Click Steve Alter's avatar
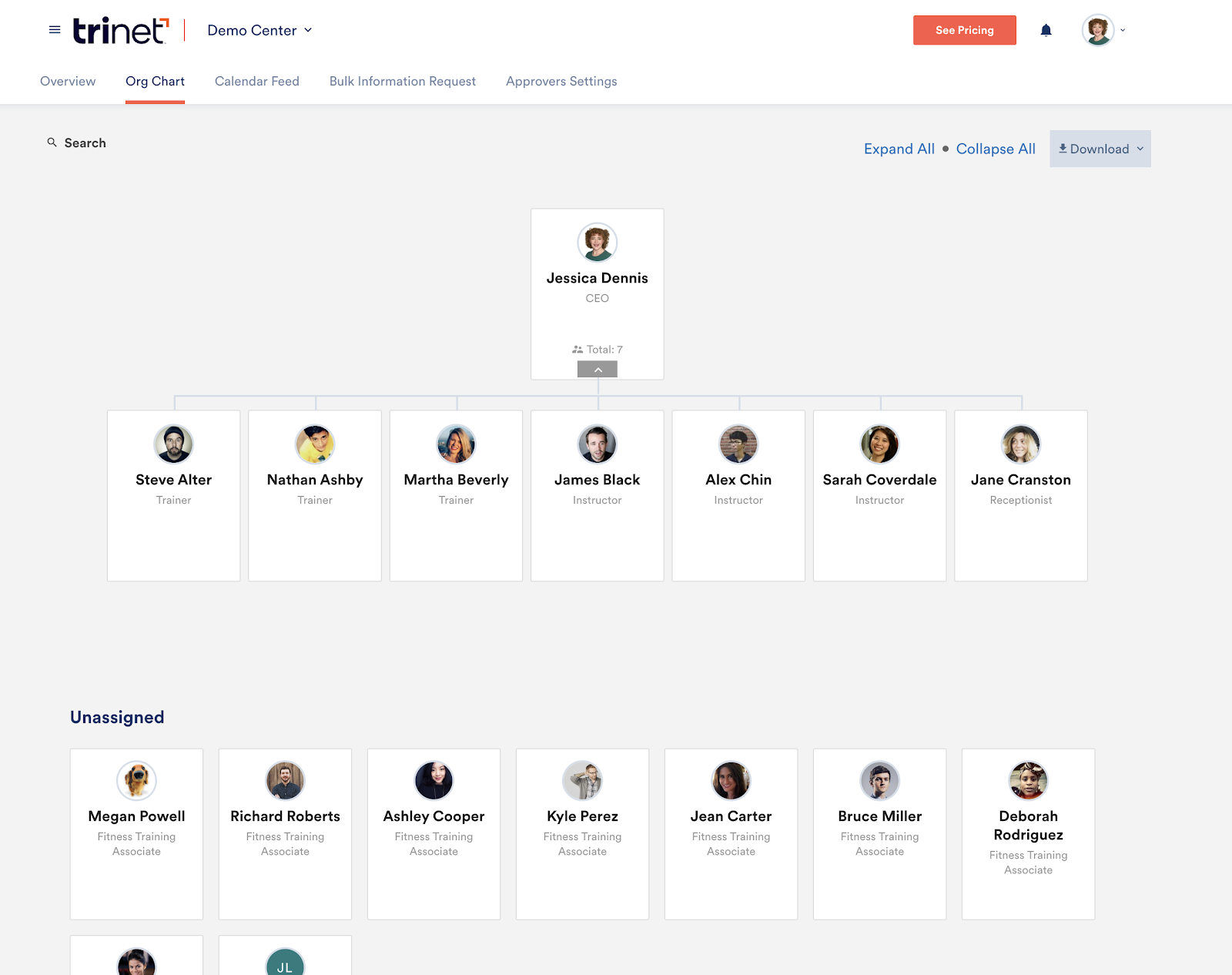 174,444
